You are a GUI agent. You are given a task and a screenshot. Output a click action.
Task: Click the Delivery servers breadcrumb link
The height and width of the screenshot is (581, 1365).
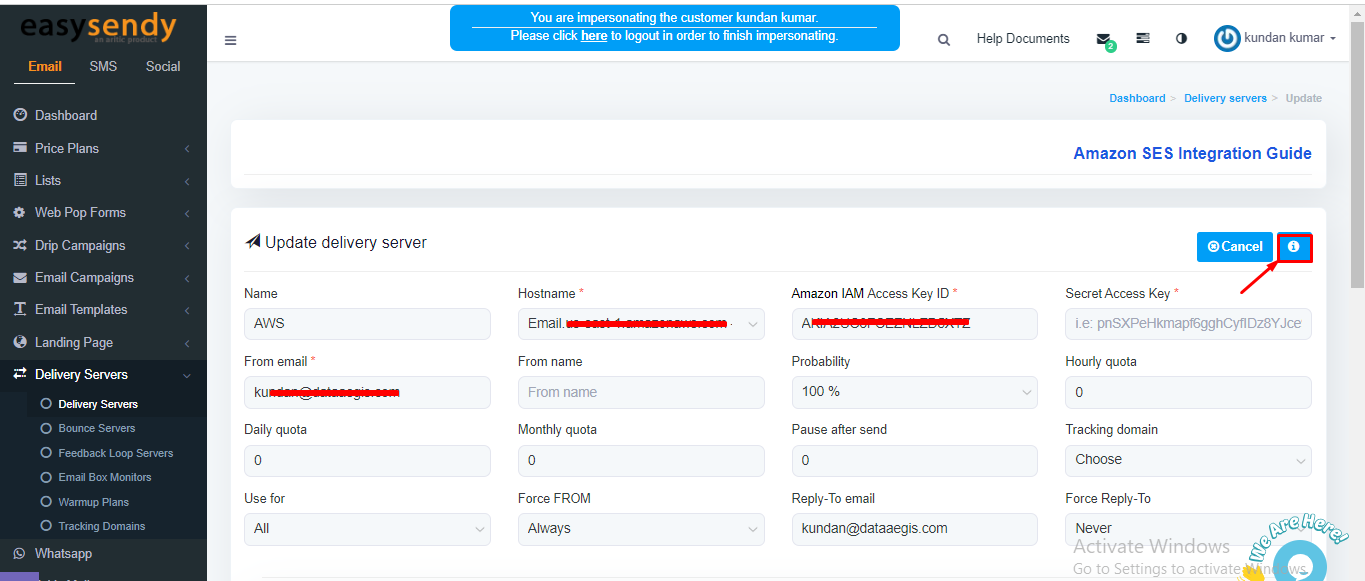click(1225, 98)
